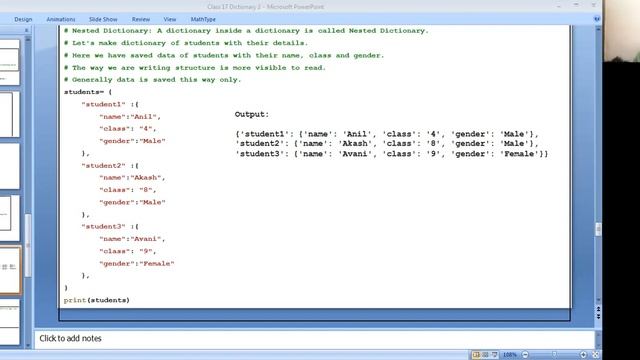Click the '"gender":"Female"' line
This screenshot has height=360, width=640.
(x=137, y=263)
